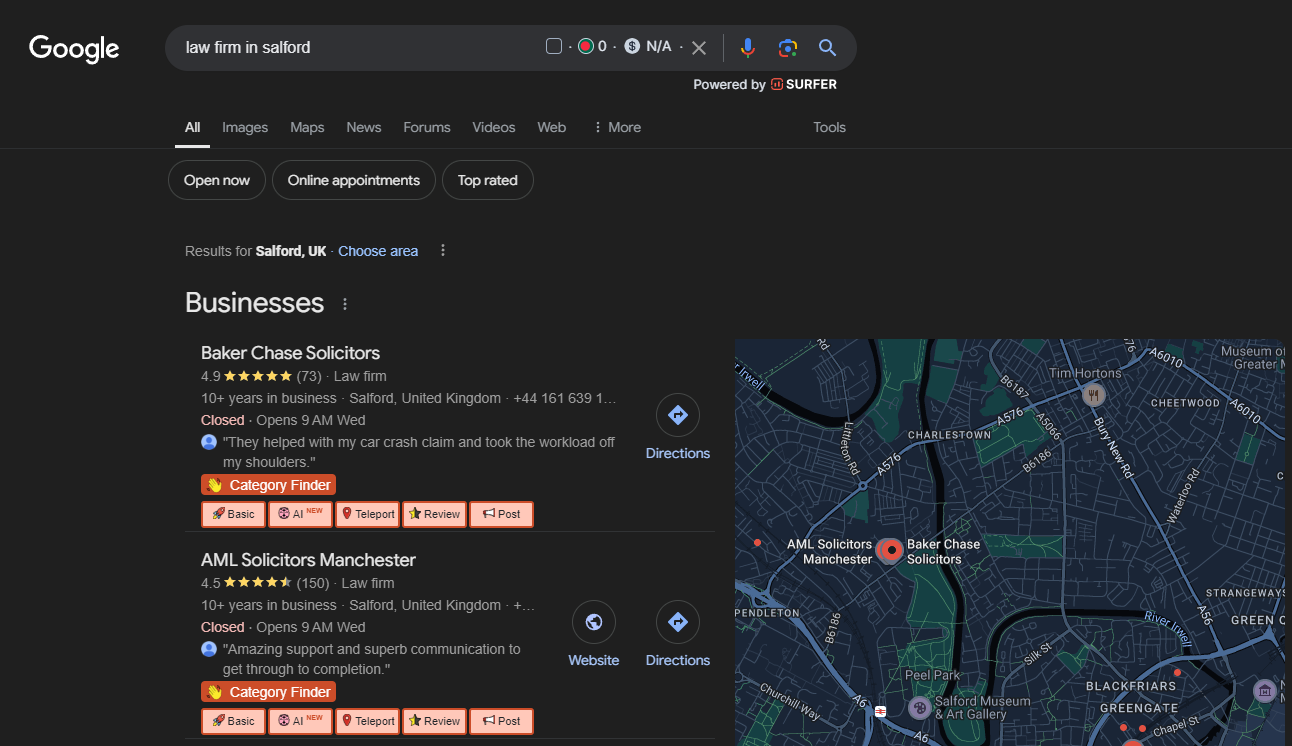1292x746 pixels.
Task: Apply the Top rated filter
Action: point(488,180)
